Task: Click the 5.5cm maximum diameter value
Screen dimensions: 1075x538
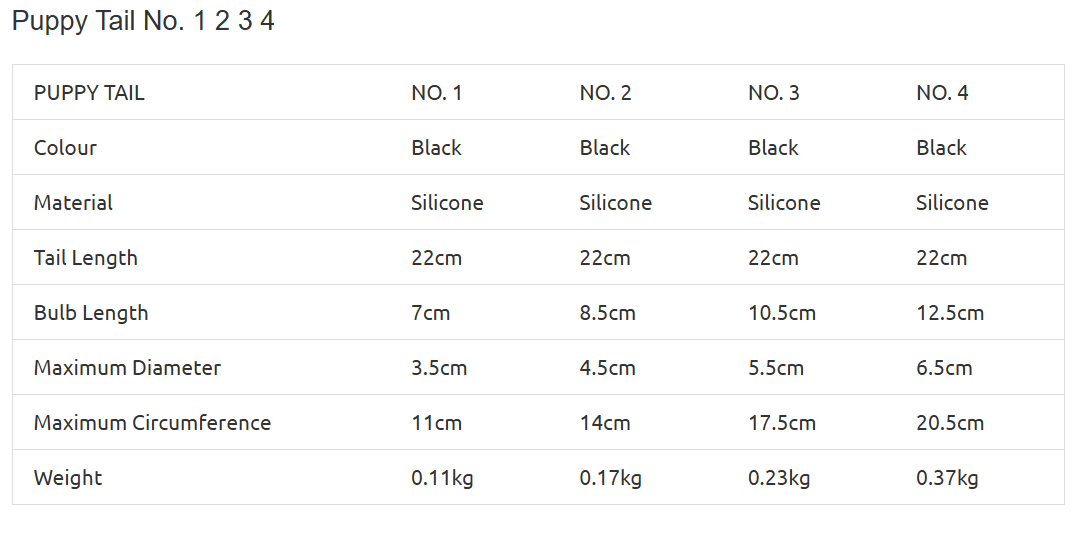Action: click(x=776, y=368)
